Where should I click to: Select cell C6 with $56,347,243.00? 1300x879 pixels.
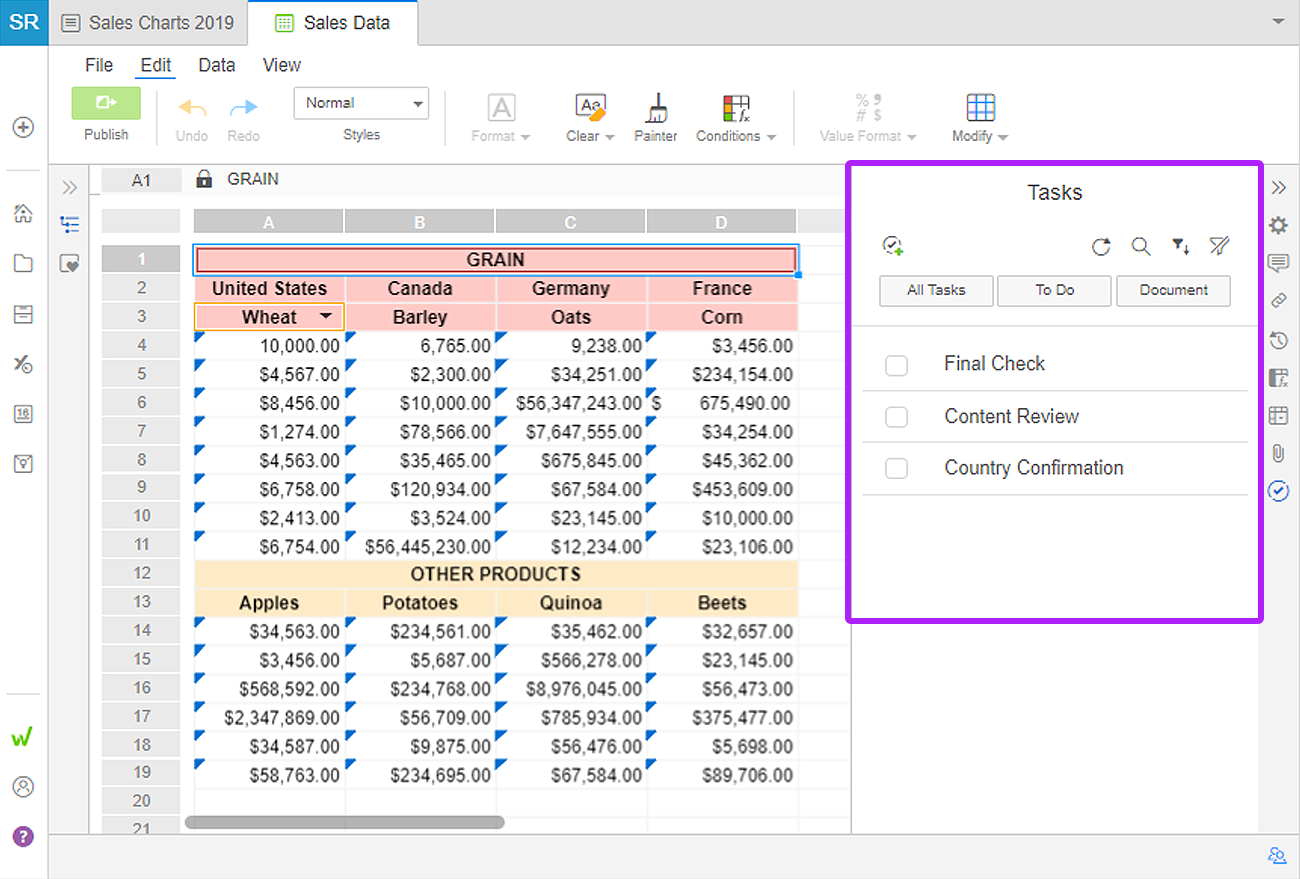571,403
